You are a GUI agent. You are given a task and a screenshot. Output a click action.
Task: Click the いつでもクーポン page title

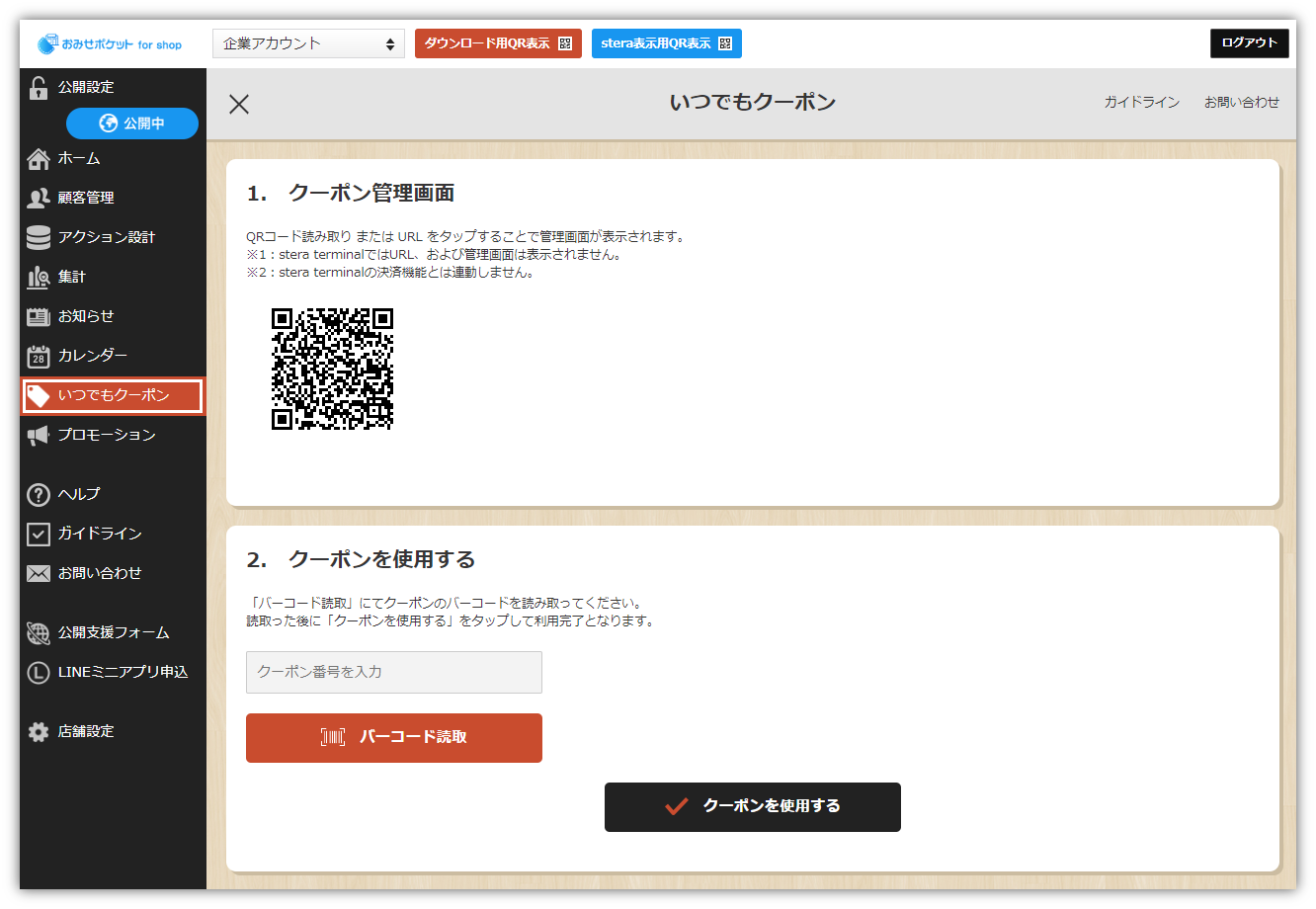[x=753, y=102]
